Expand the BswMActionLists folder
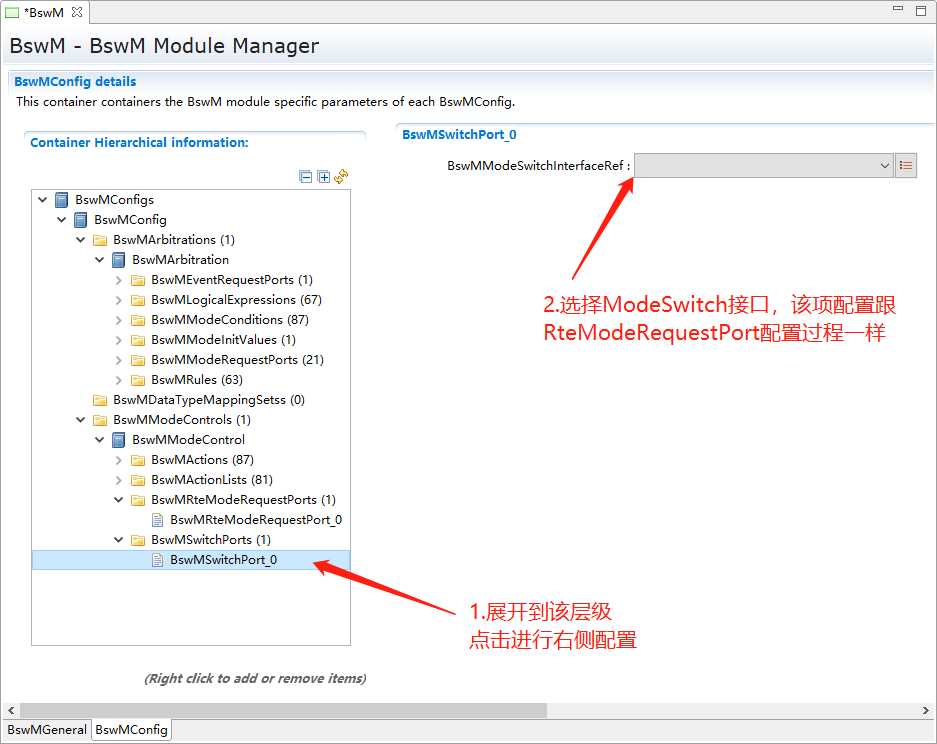Viewport: 937px width, 744px height. coord(119,480)
